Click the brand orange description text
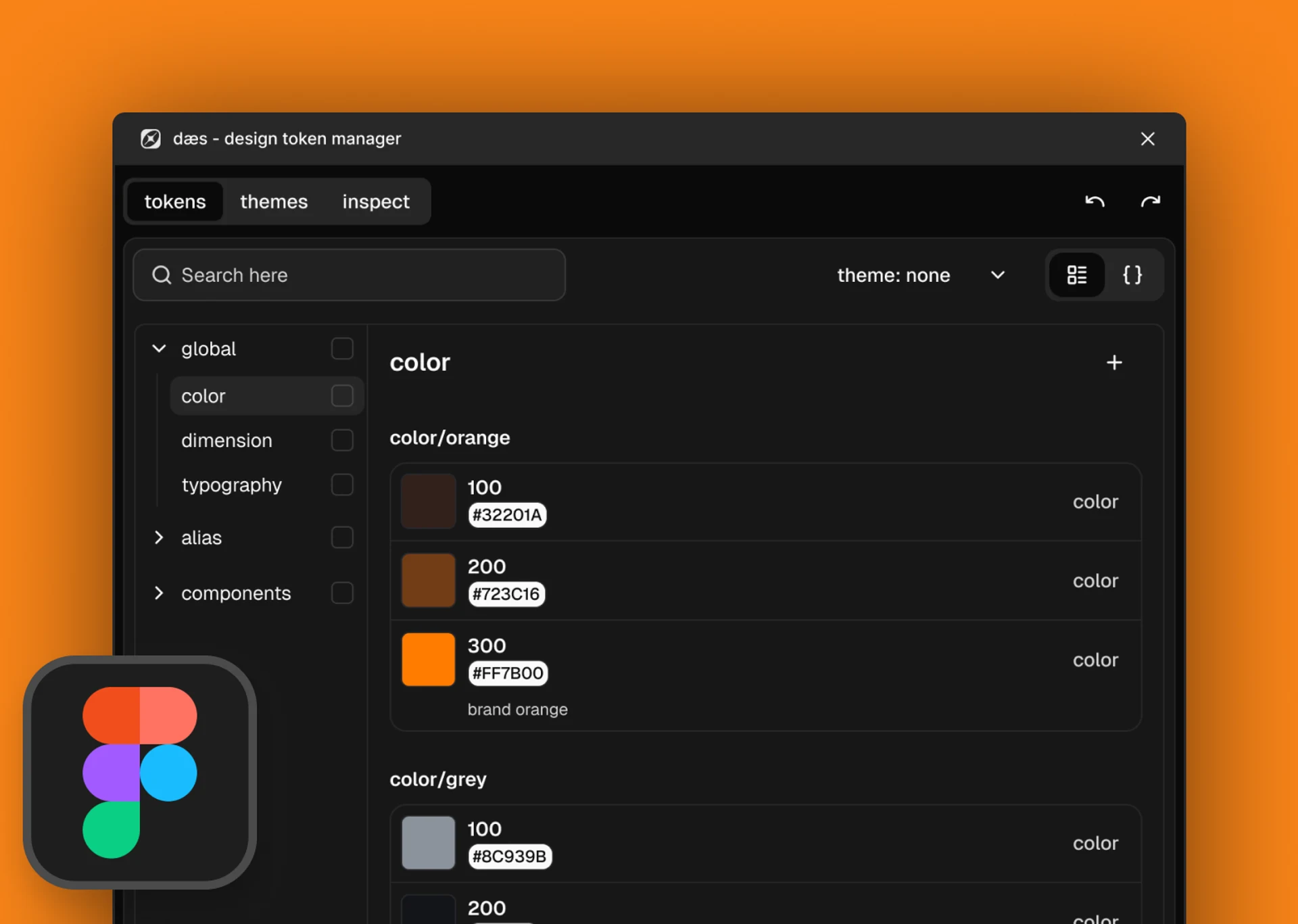The image size is (1298, 924). point(518,709)
